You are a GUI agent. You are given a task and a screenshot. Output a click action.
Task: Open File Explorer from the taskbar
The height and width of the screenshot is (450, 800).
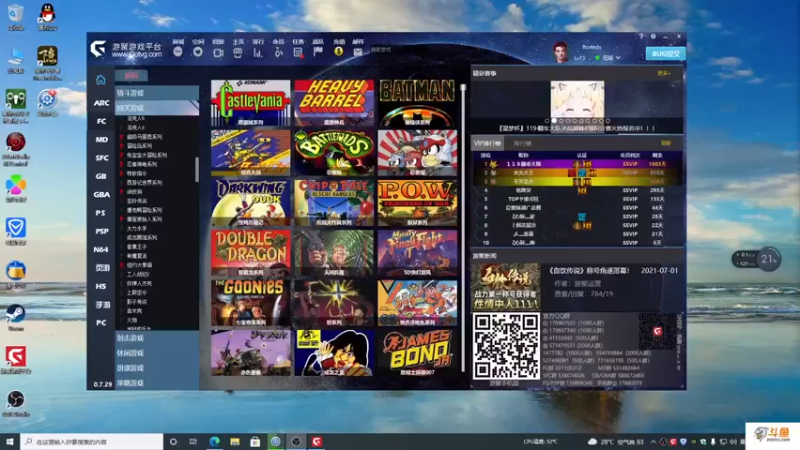pyautogui.click(x=235, y=441)
